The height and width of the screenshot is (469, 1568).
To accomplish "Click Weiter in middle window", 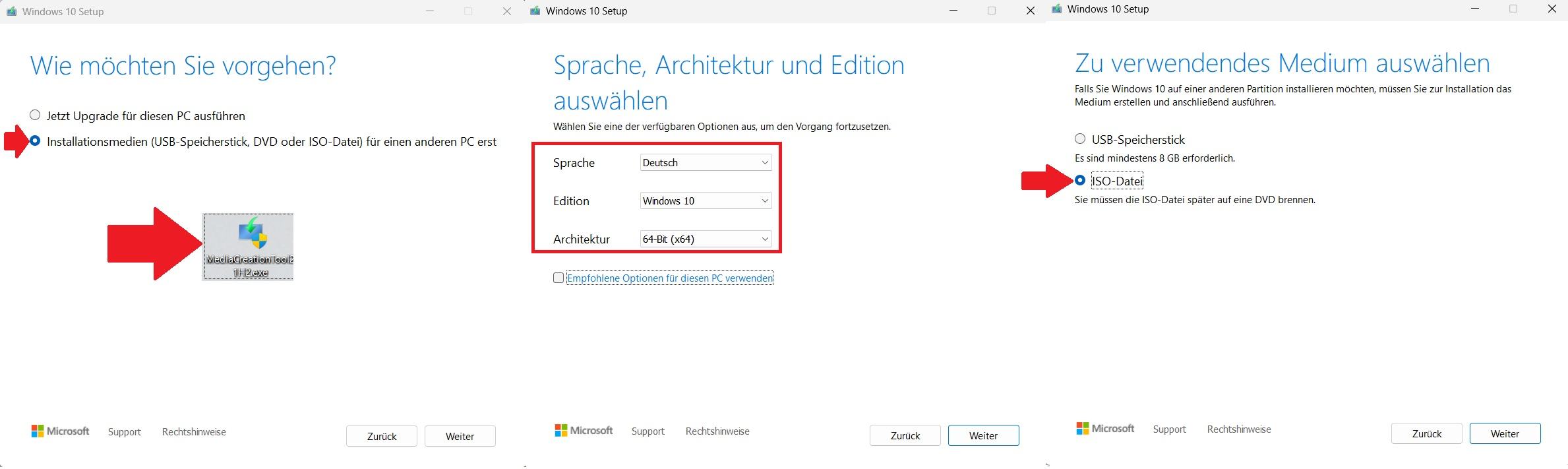I will coord(984,435).
